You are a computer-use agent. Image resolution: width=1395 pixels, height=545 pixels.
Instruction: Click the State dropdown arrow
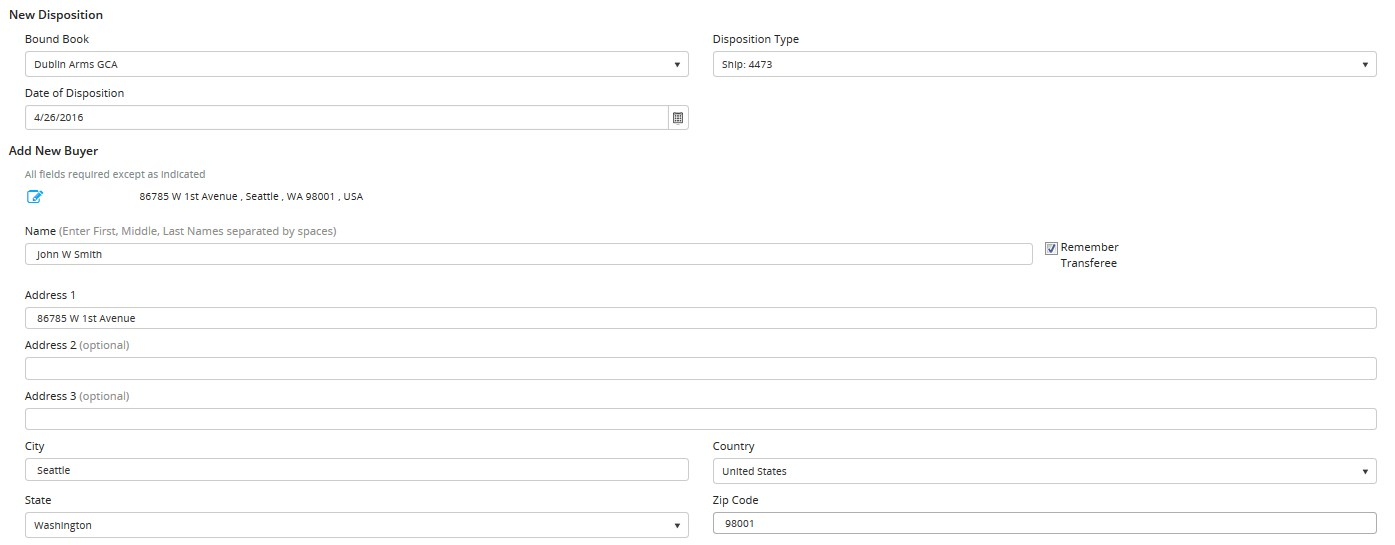coord(677,526)
